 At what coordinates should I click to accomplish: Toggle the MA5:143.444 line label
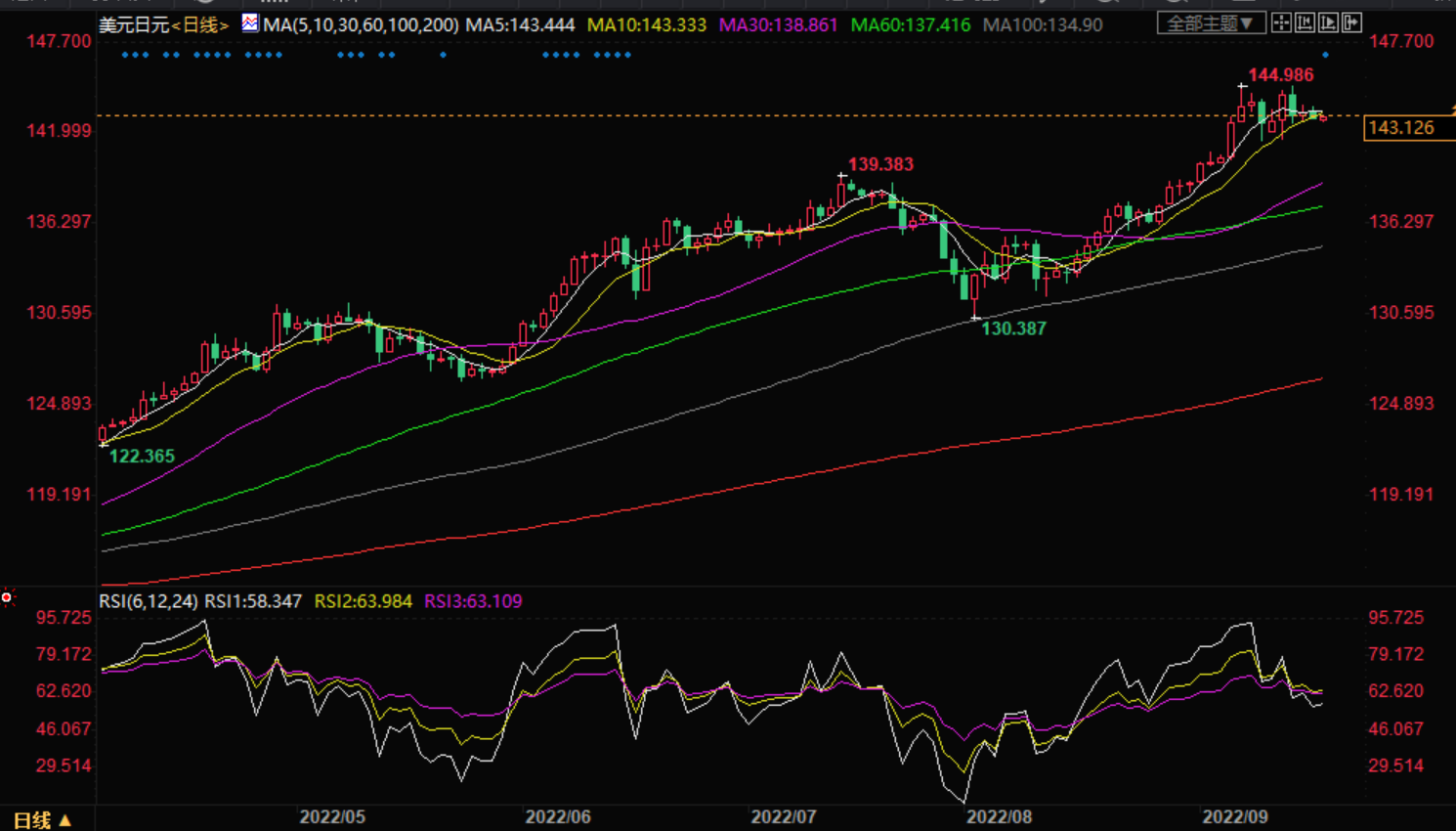[520, 24]
